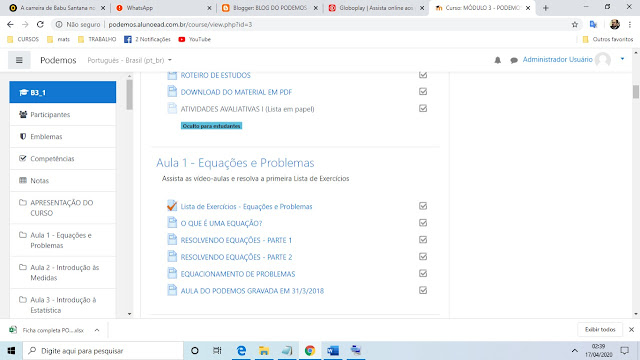
Task: Toggle completion checkbox for EQUACIONAMENTO DE PROBLEMAS
Action: point(423,273)
